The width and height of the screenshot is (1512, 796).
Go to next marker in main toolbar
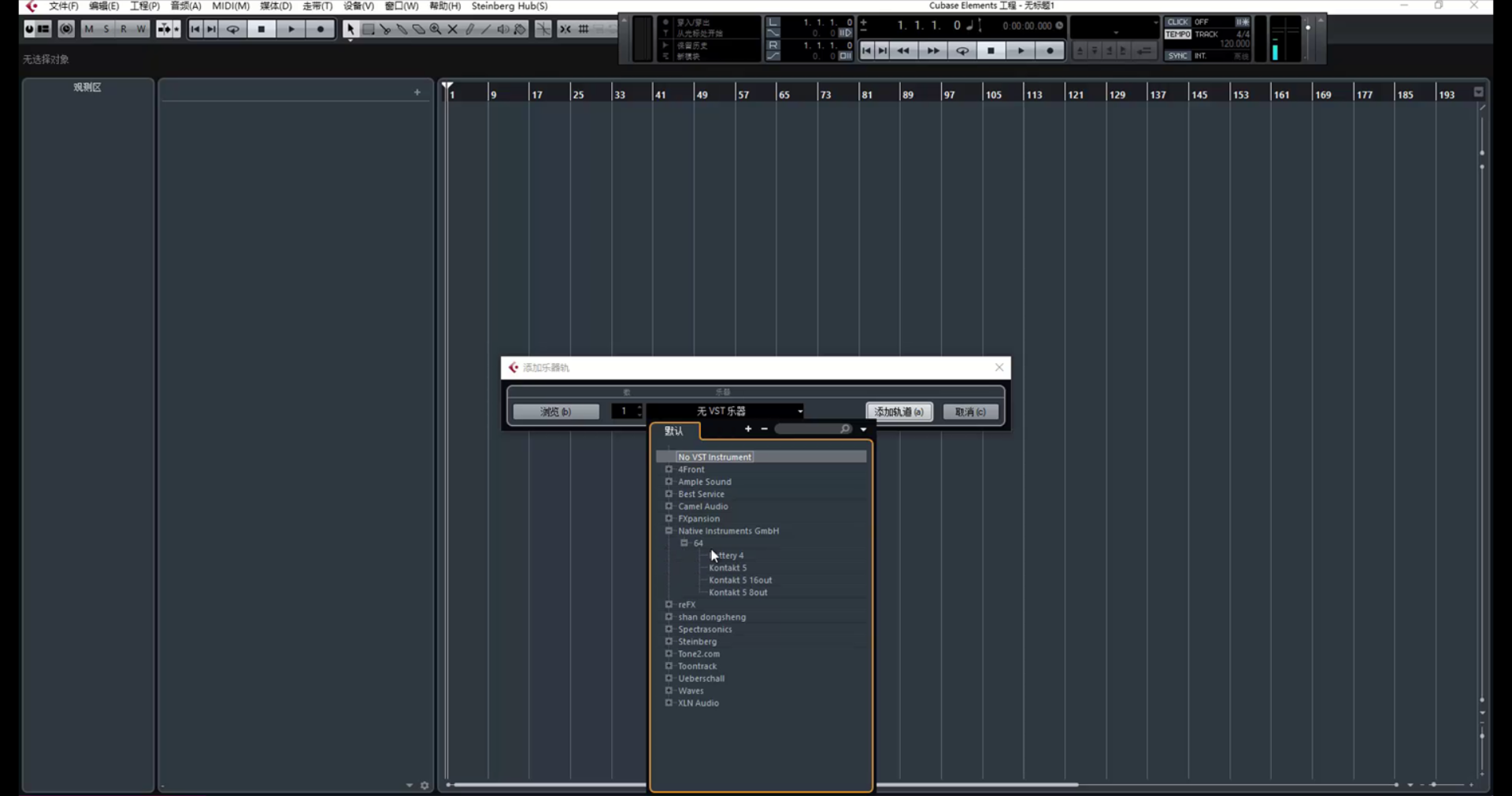tap(211, 29)
